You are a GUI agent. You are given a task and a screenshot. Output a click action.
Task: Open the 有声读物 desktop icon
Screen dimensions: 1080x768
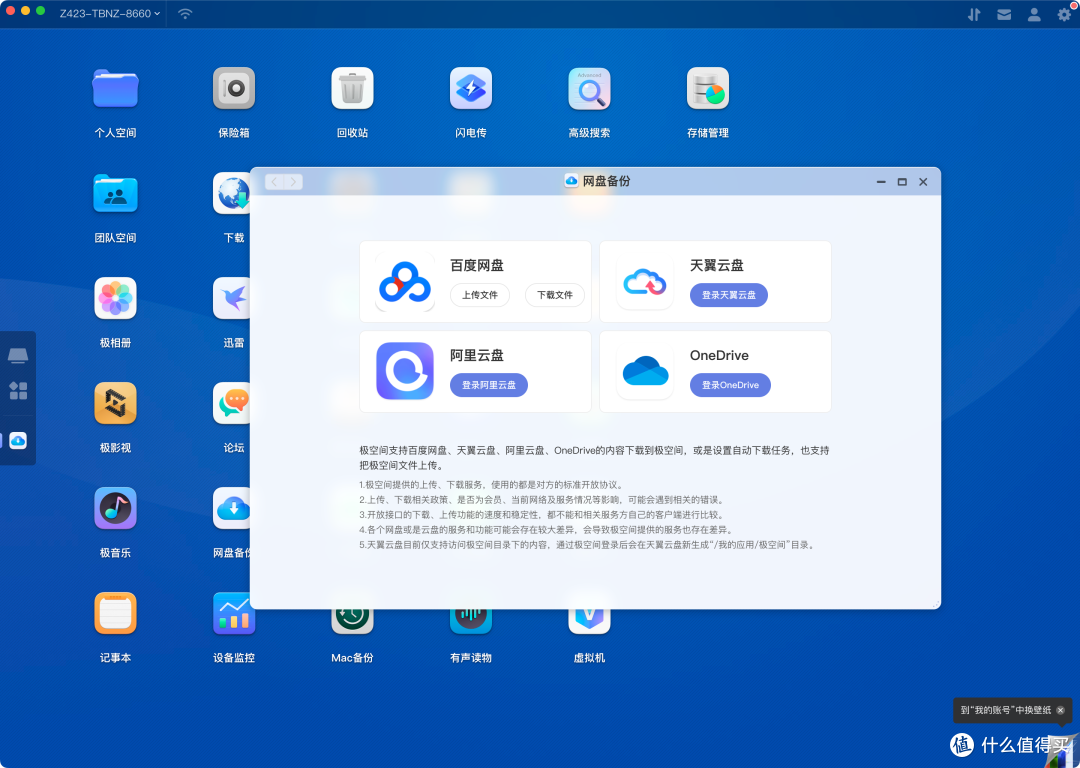pyautogui.click(x=471, y=622)
